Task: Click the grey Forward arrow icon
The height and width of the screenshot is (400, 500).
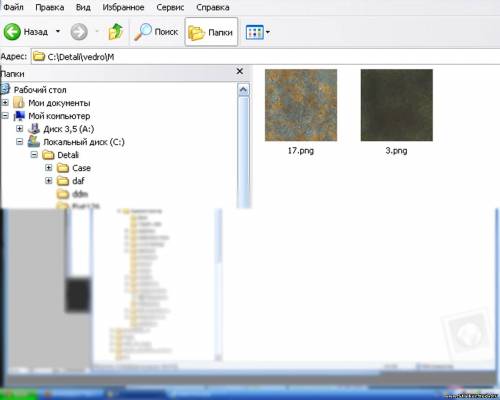Action: [x=79, y=32]
